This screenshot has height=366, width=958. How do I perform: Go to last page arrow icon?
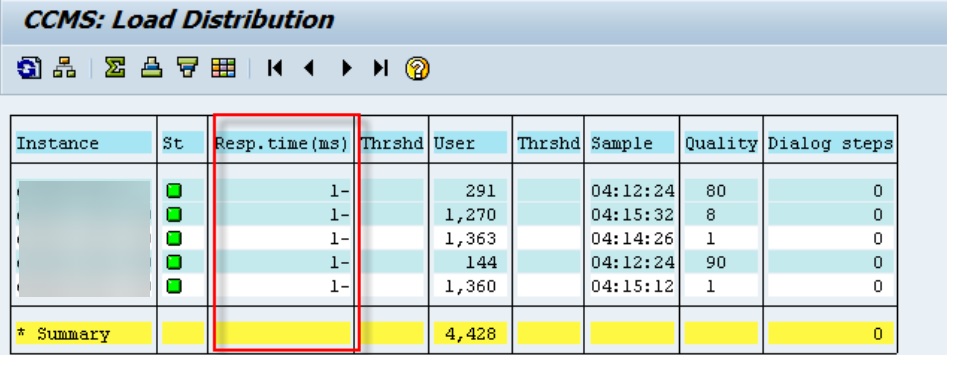(381, 68)
